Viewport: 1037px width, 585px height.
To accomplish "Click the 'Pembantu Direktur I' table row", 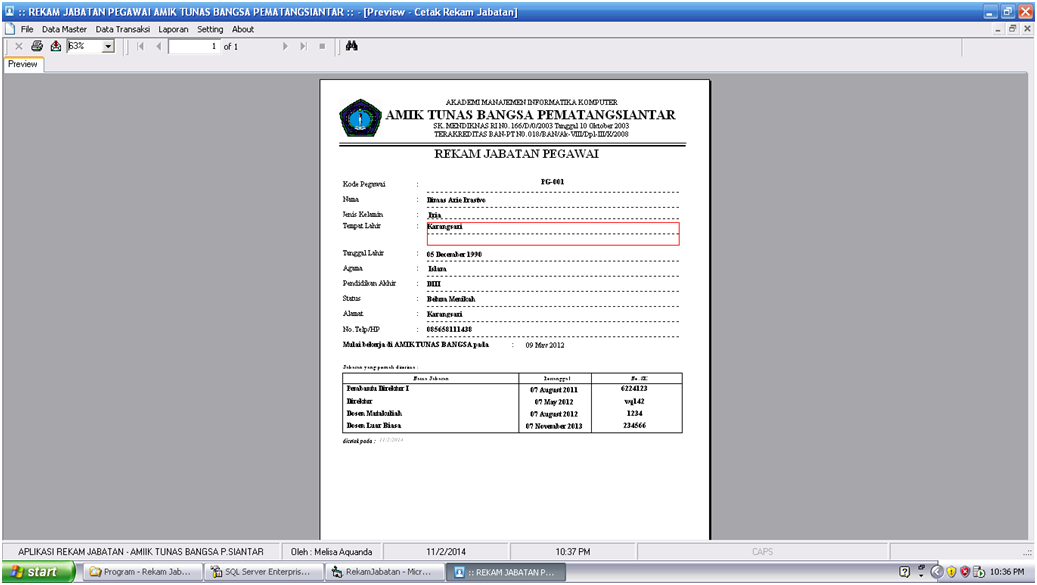I will [x=512, y=389].
